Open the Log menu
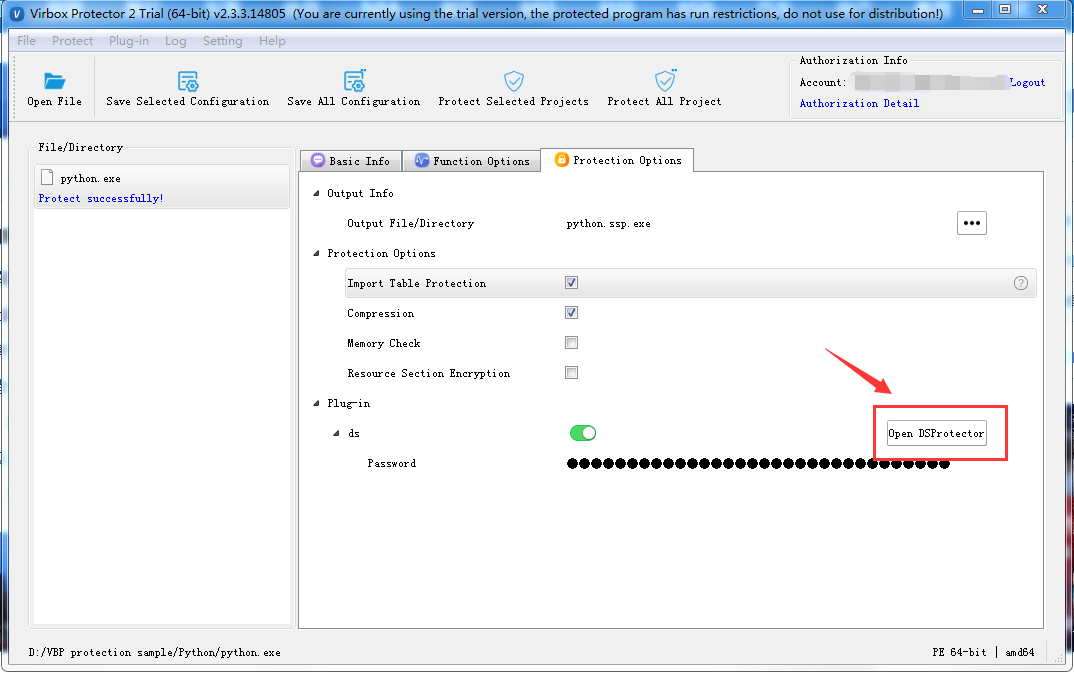The image size is (1074, 674). [x=175, y=41]
